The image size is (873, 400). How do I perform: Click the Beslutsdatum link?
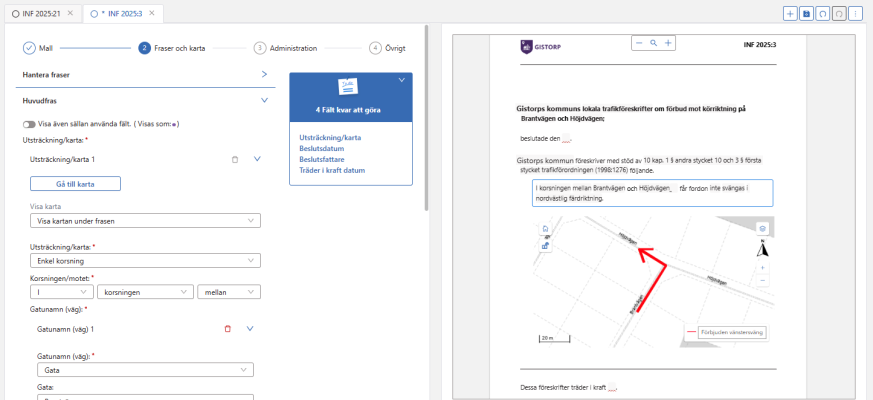pyautogui.click(x=323, y=147)
